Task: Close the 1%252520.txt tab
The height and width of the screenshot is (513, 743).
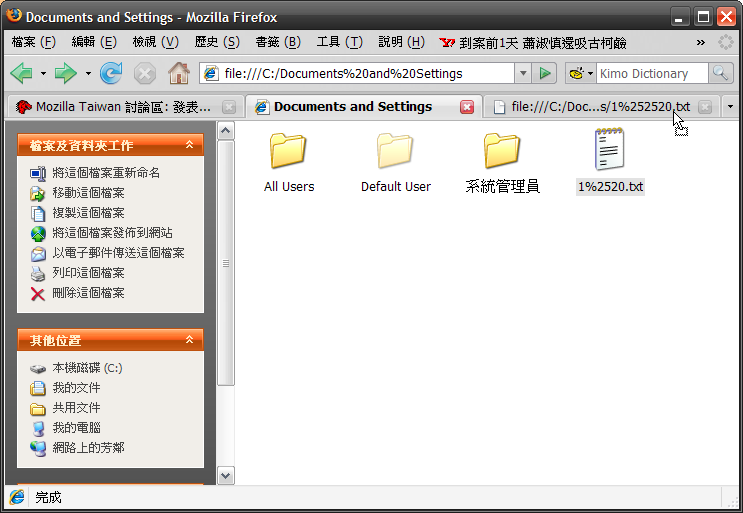Action: [705, 107]
